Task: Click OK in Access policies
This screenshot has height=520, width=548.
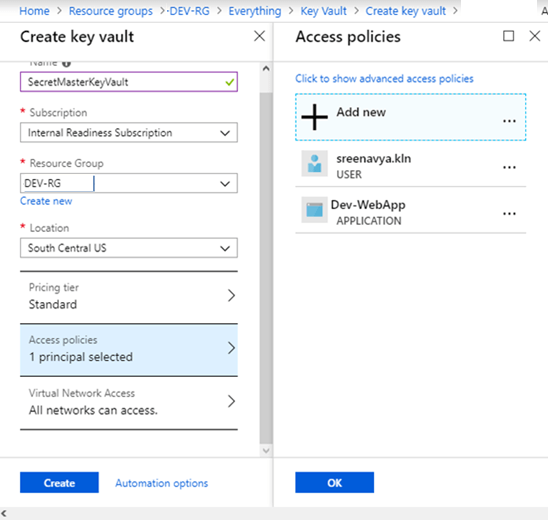Action: (334, 483)
